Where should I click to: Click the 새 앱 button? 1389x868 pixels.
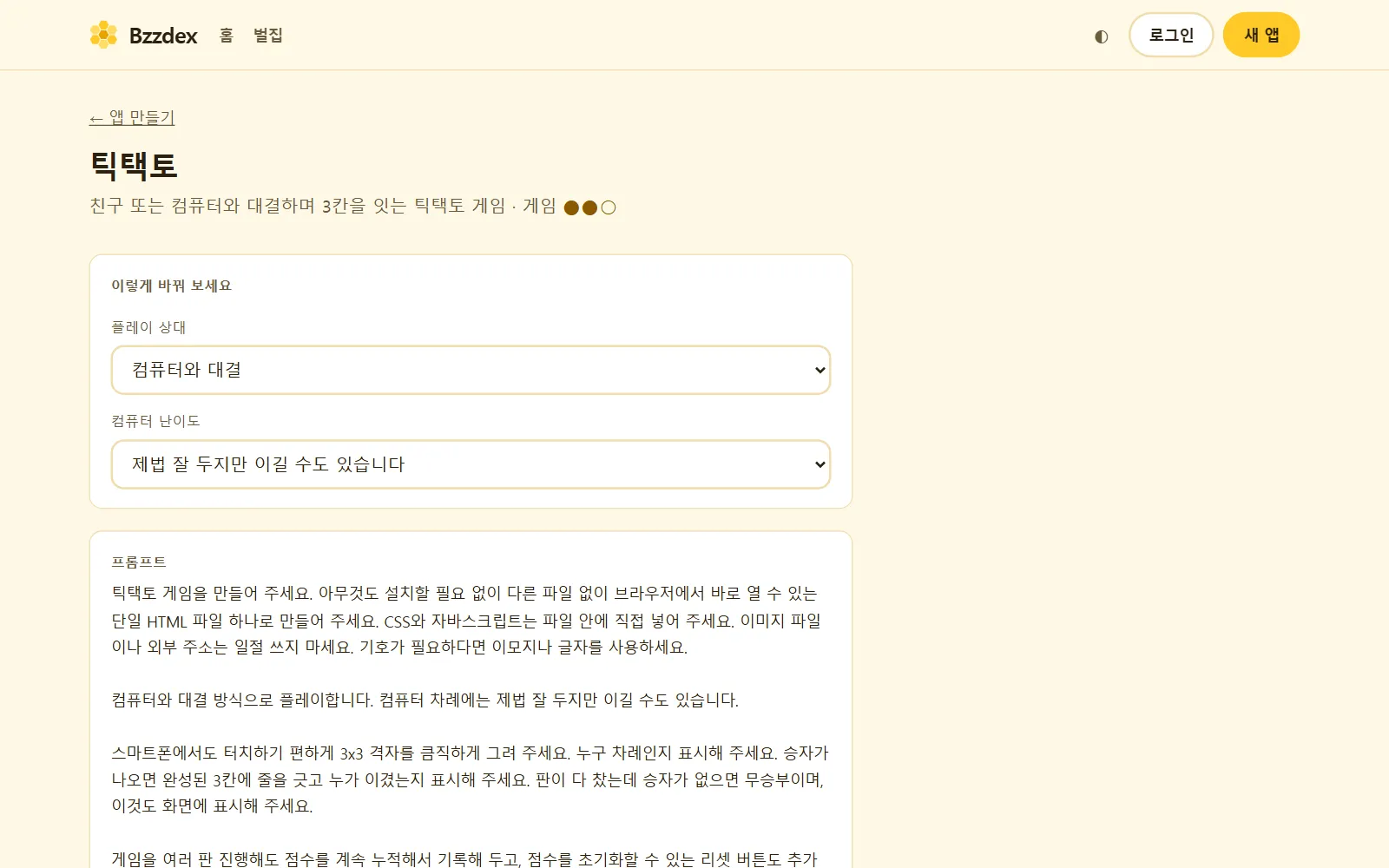(1261, 35)
